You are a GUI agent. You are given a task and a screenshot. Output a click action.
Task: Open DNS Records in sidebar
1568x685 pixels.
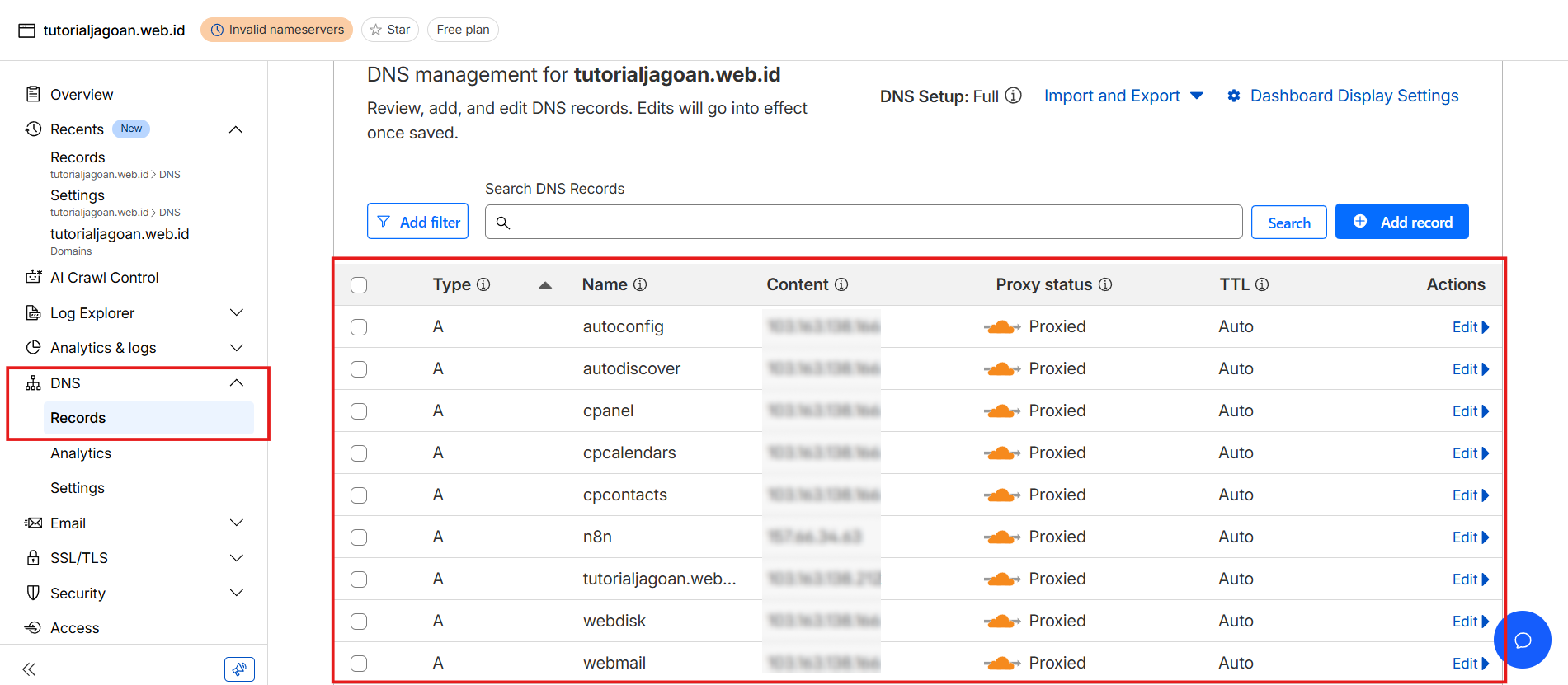(x=148, y=418)
